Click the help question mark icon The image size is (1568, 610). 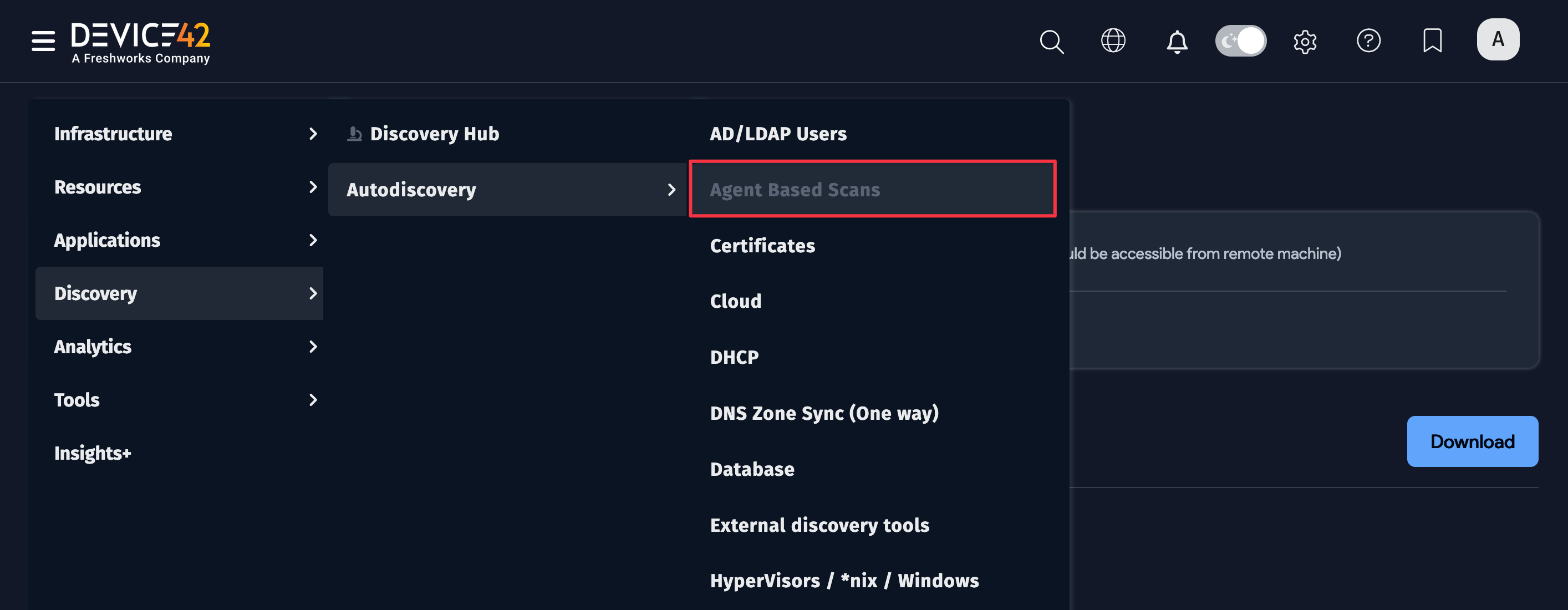1369,41
